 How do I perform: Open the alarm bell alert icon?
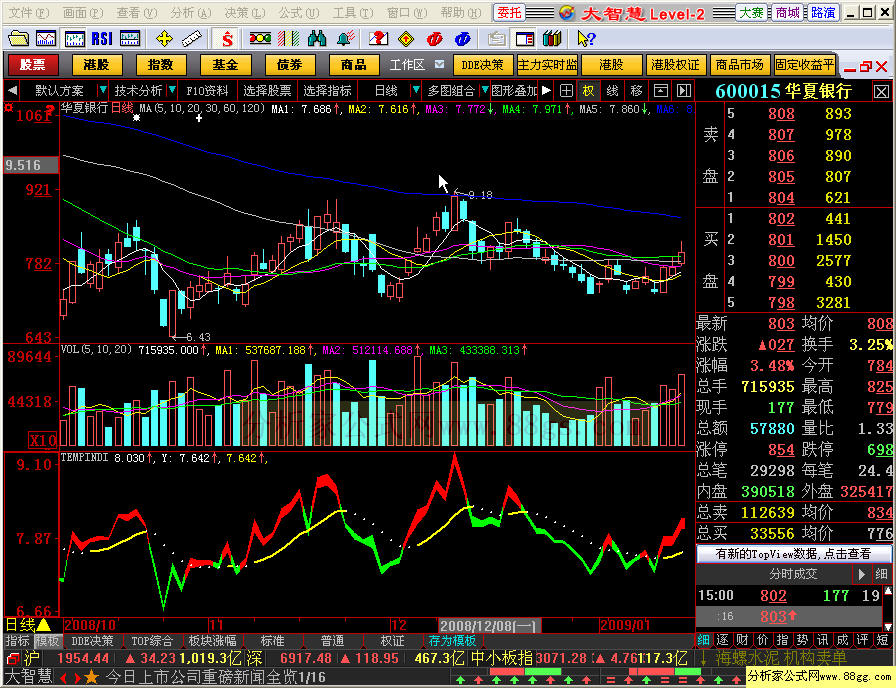(x=345, y=39)
